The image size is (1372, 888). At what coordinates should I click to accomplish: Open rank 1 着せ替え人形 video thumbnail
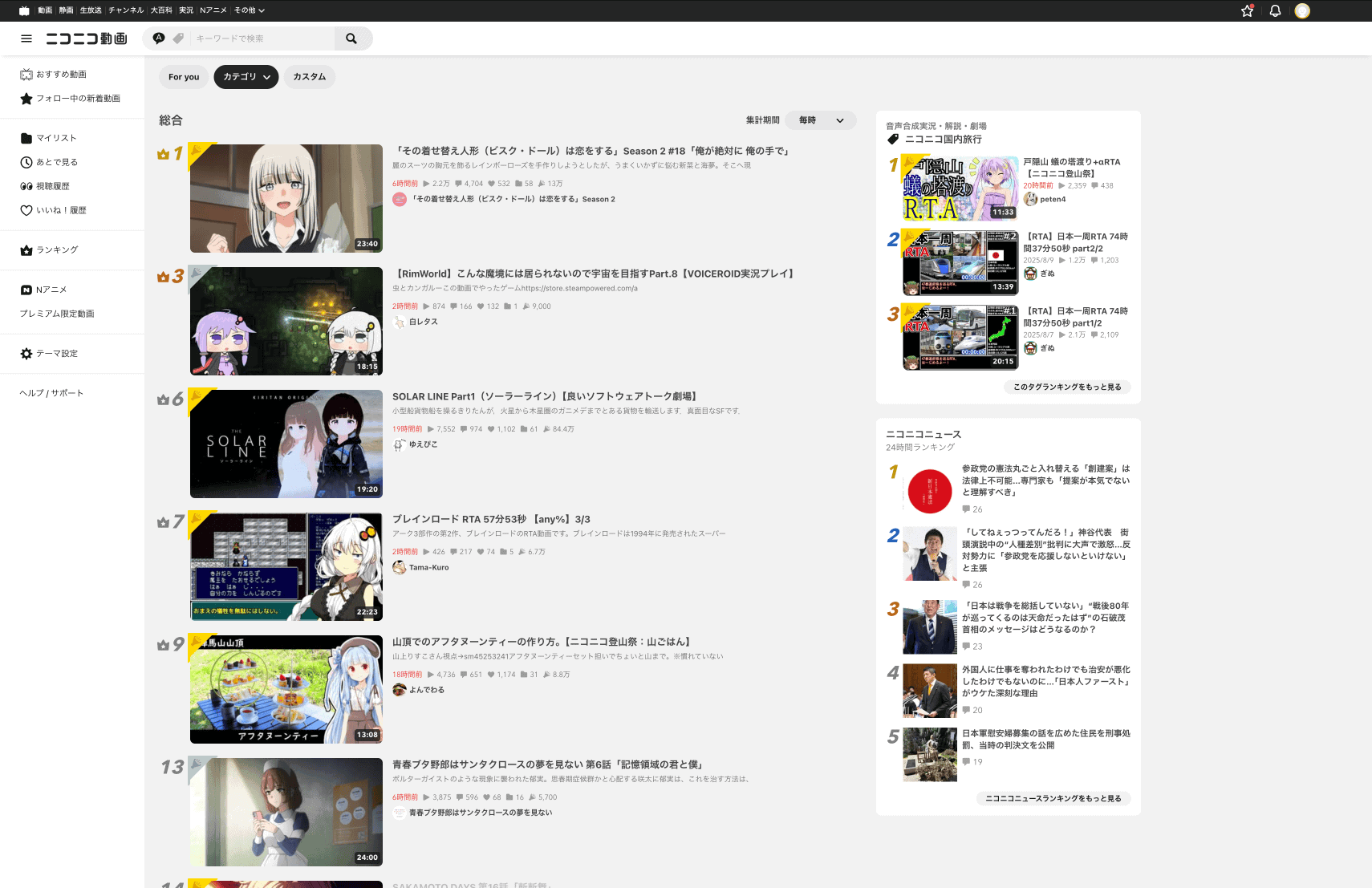pyautogui.click(x=286, y=198)
